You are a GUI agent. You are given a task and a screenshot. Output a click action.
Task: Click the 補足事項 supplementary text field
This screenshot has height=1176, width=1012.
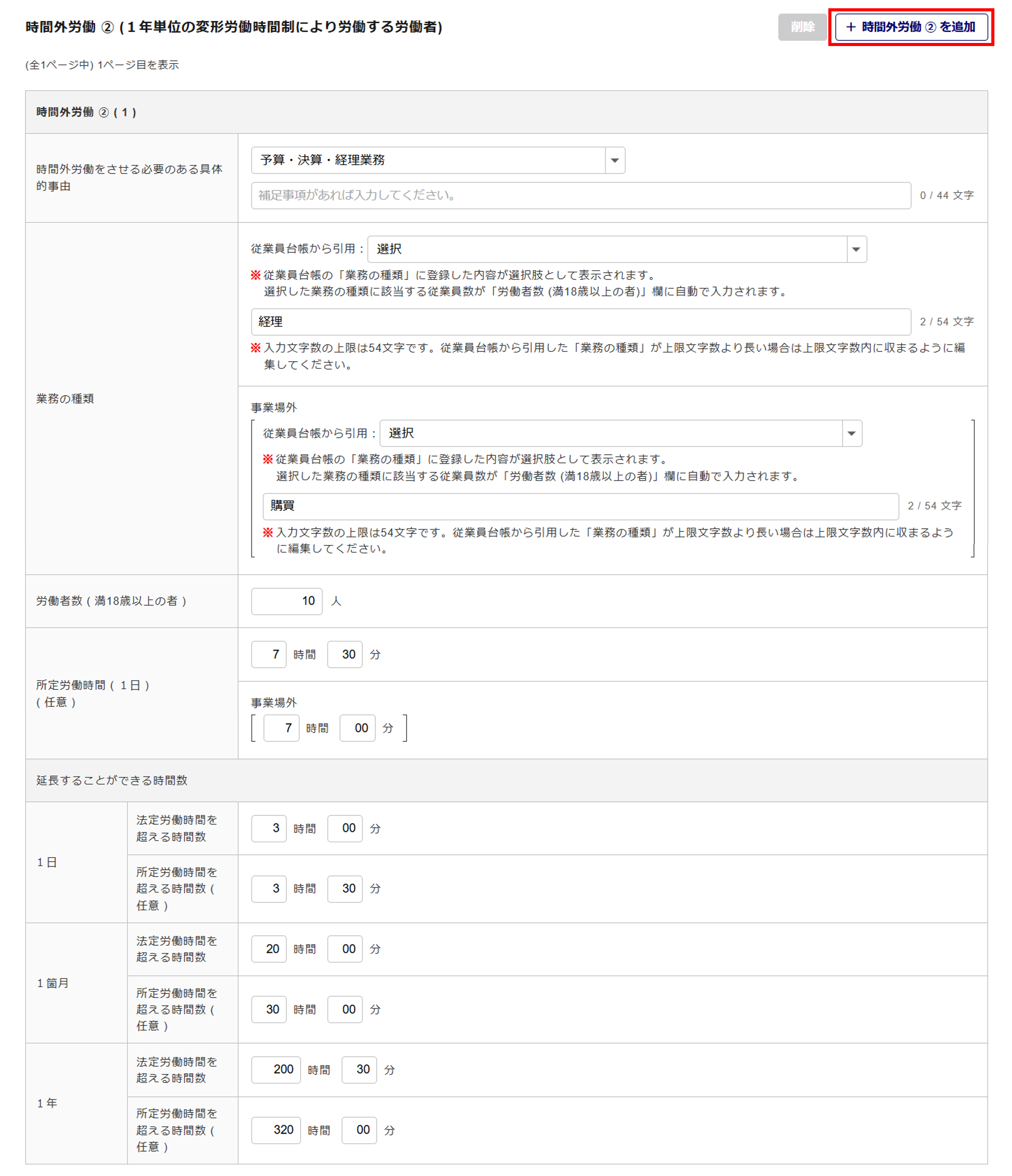(x=580, y=195)
